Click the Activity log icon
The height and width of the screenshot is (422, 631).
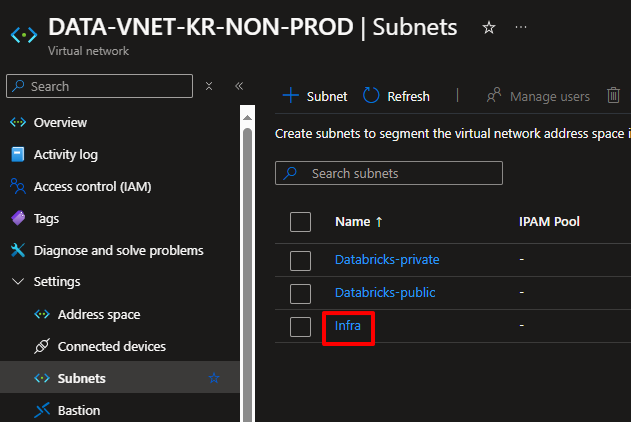click(x=18, y=154)
